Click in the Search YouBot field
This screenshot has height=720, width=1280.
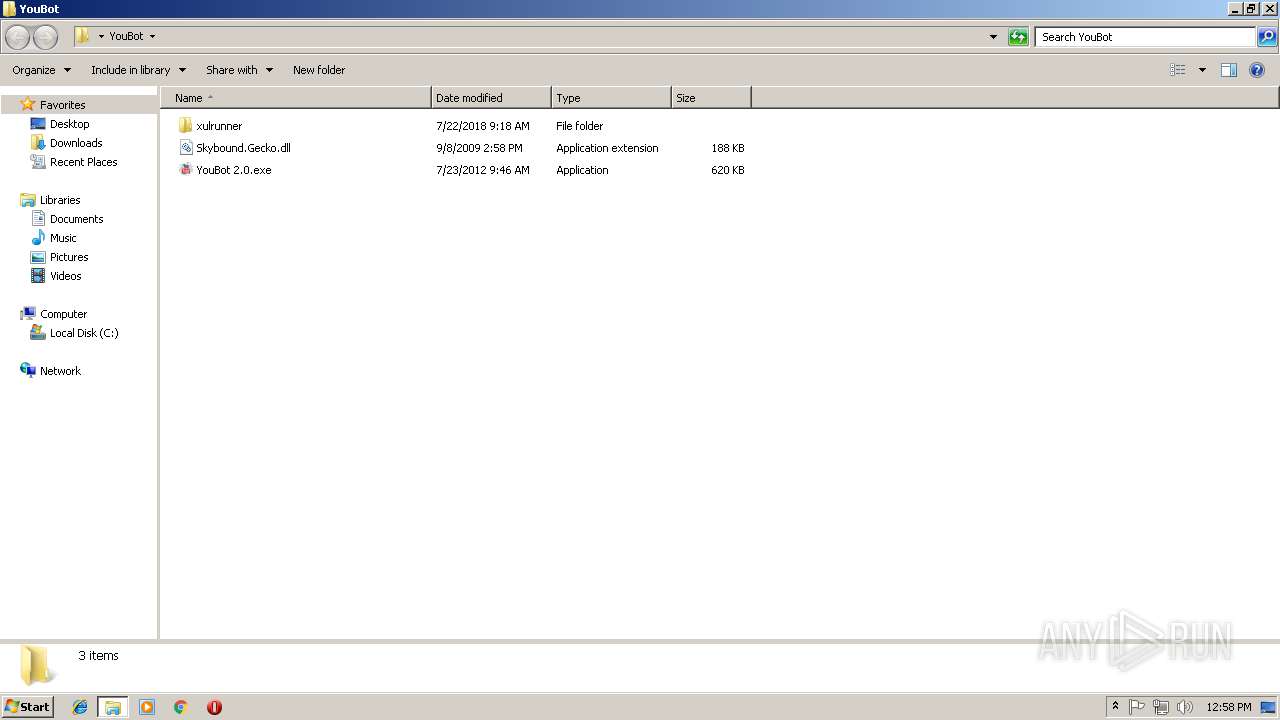click(x=1145, y=37)
